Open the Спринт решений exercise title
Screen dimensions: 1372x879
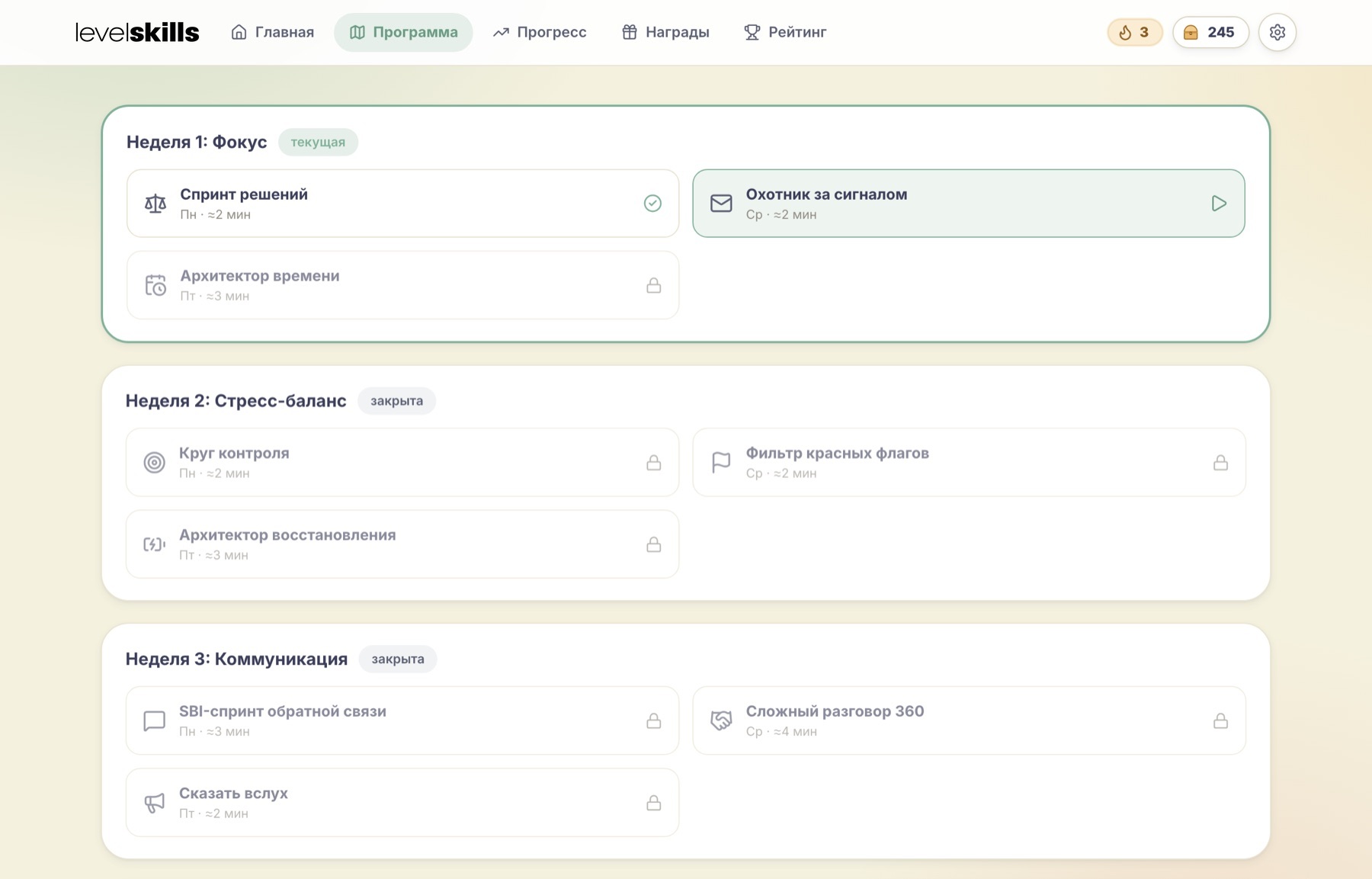tap(244, 194)
